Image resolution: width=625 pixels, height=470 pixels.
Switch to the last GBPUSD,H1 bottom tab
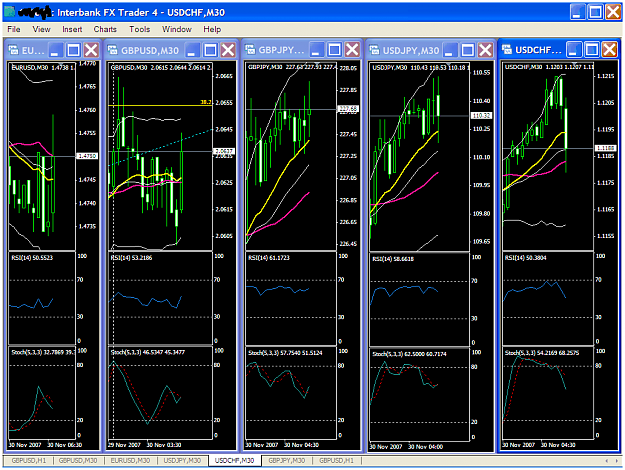[336, 460]
